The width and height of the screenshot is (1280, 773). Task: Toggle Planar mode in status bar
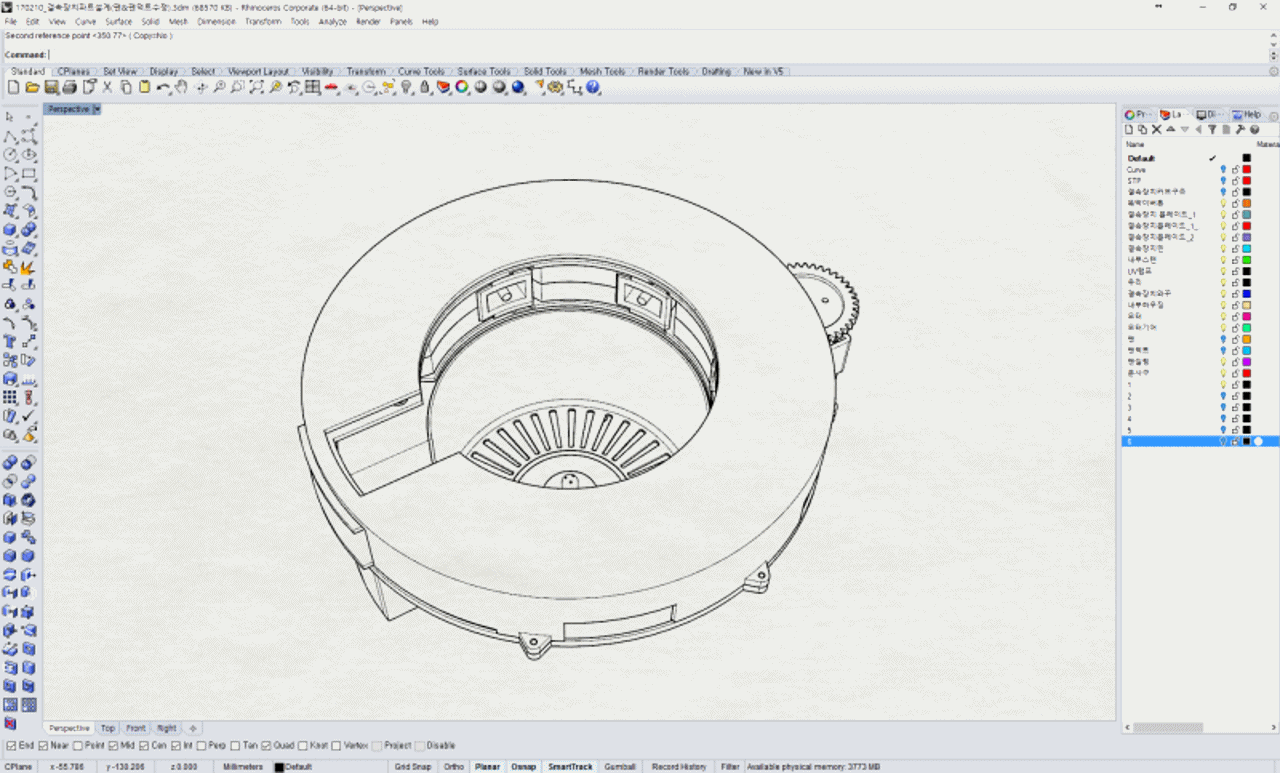(487, 767)
